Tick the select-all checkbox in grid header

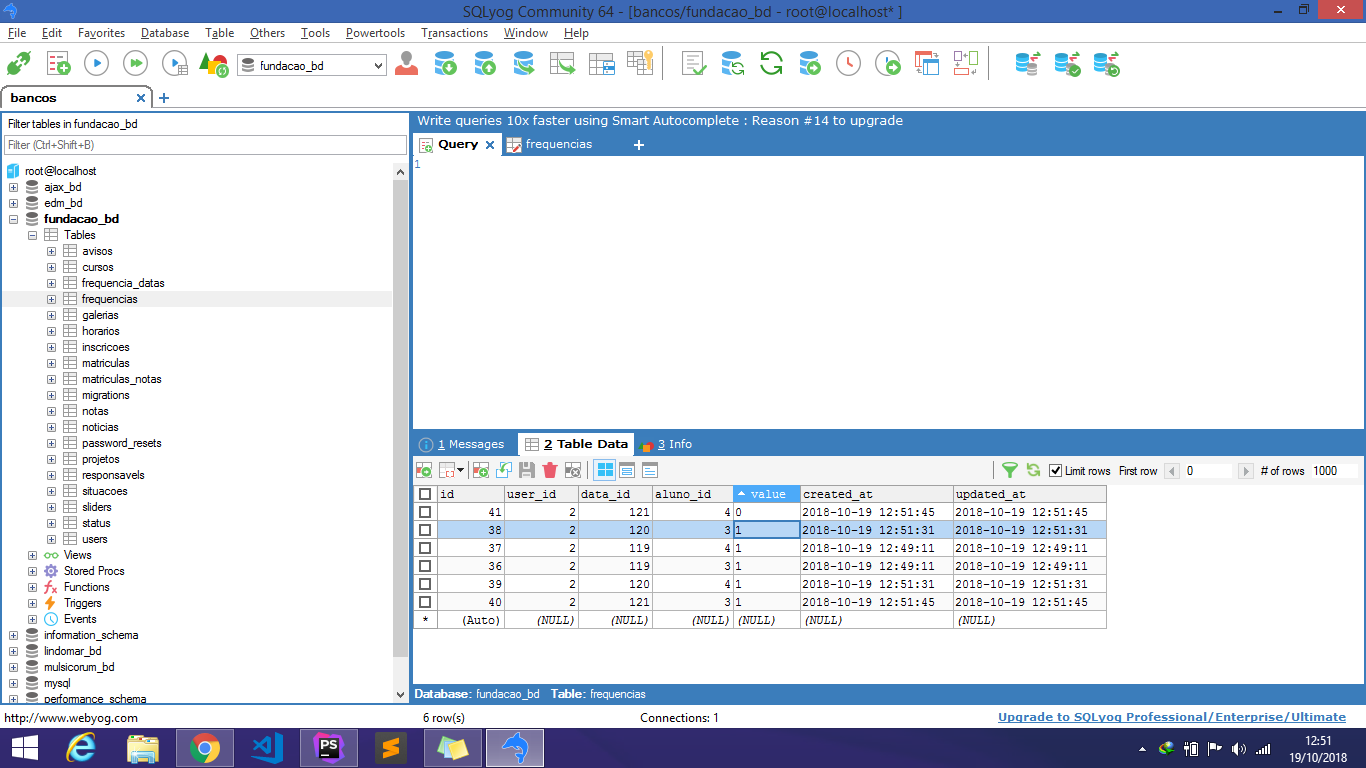[425, 494]
